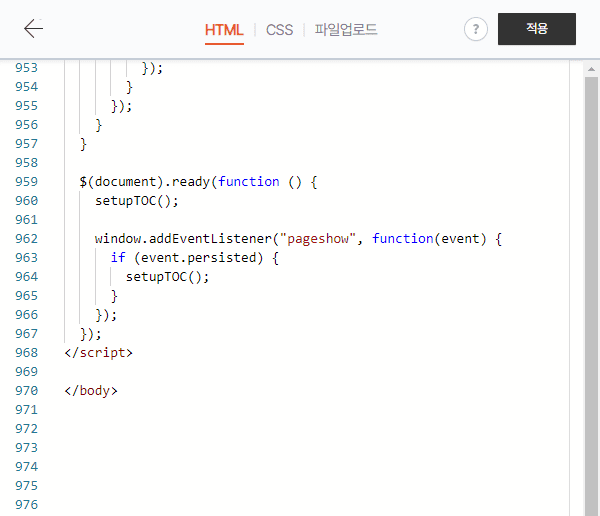The height and width of the screenshot is (516, 600).
Task: Switch to the HTML tab
Action: click(224, 30)
